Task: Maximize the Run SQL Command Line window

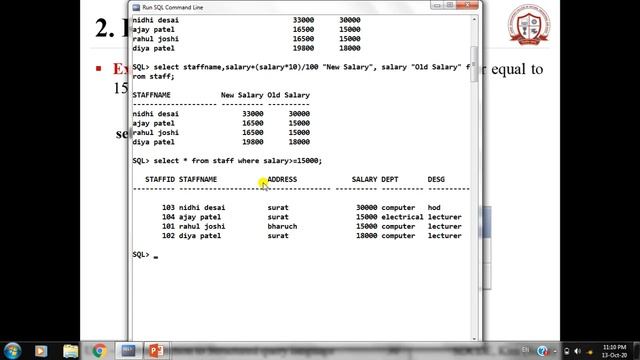Action: click(450, 5)
